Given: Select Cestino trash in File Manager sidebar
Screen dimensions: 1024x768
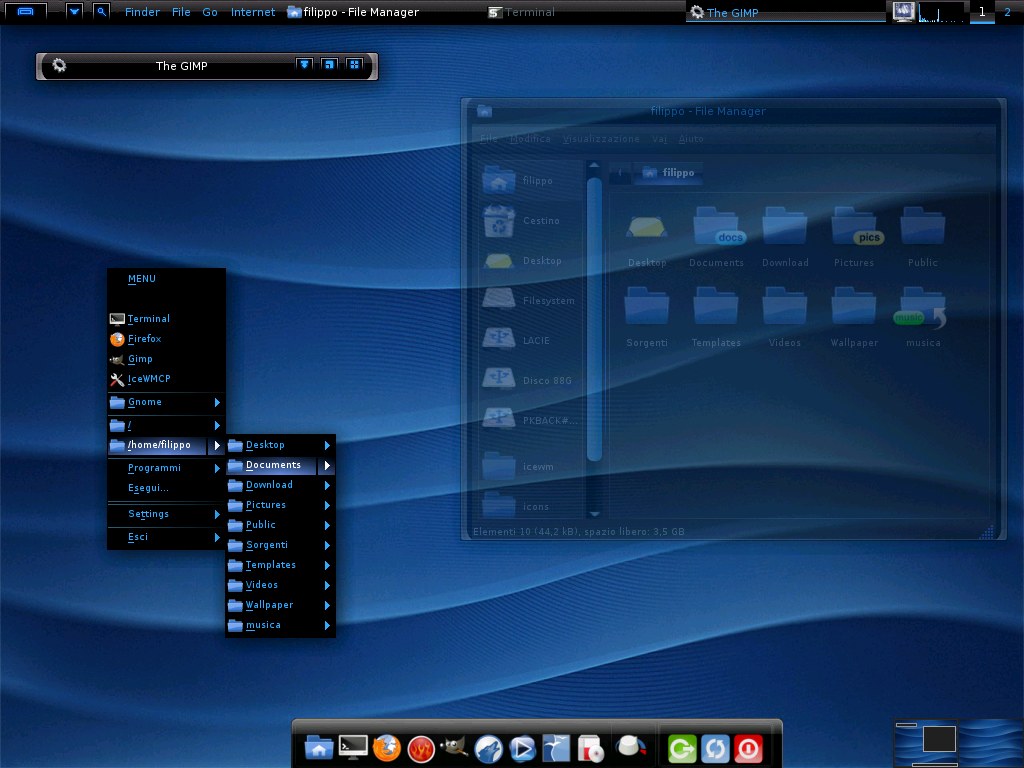Looking at the screenshot, I should coord(529,221).
